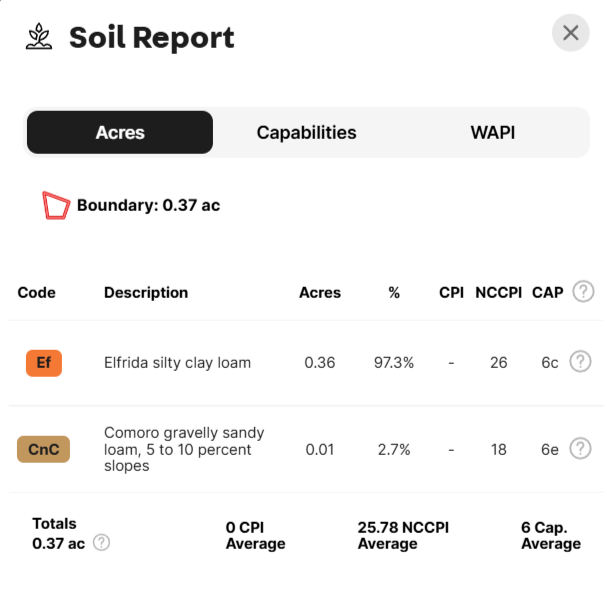Image resolution: width=607 pixels, height=603 pixels.
Task: Click the Code column header
Action: [x=37, y=293]
